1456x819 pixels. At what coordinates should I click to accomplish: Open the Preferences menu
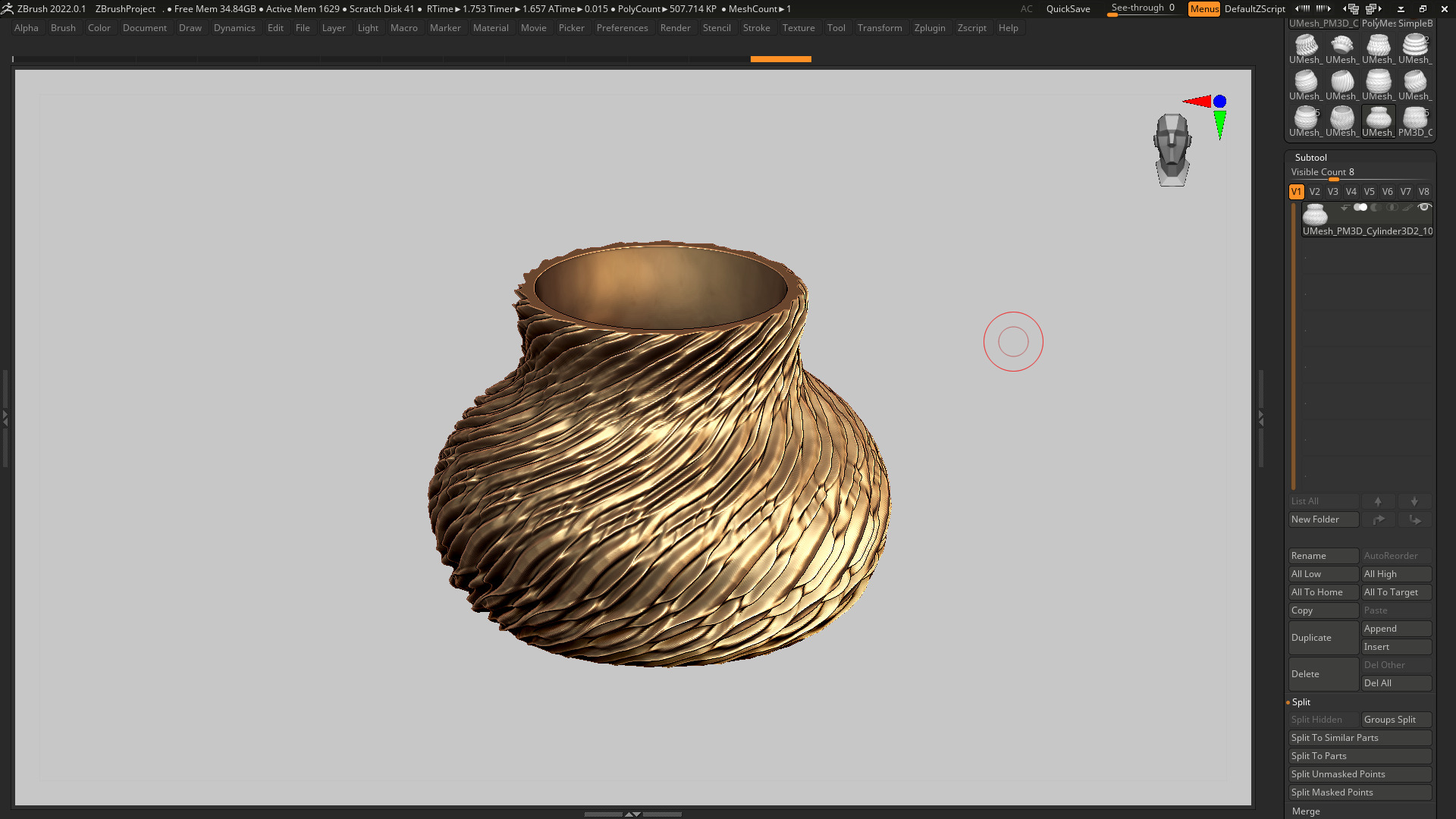pos(622,28)
